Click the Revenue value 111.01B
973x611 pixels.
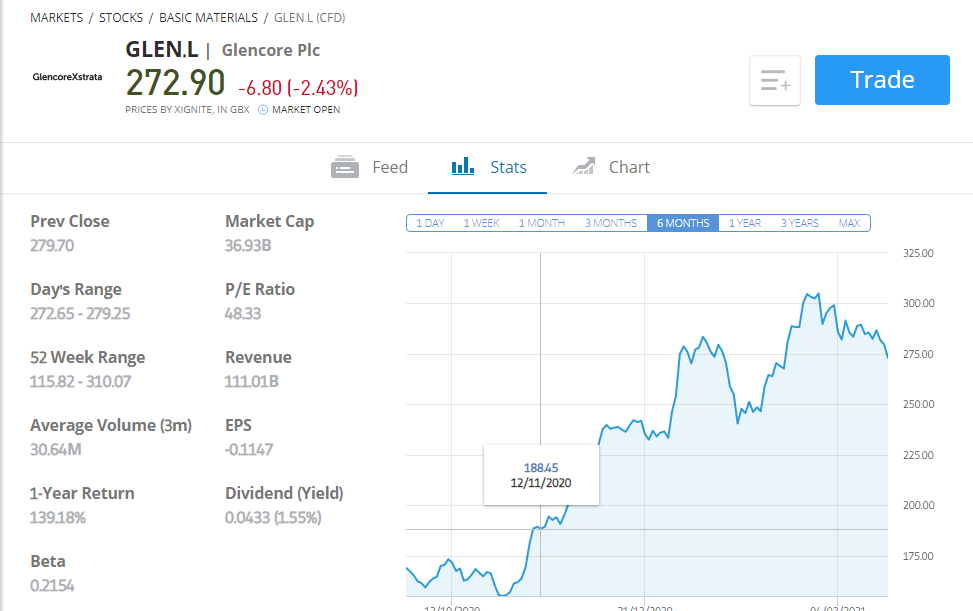click(251, 381)
